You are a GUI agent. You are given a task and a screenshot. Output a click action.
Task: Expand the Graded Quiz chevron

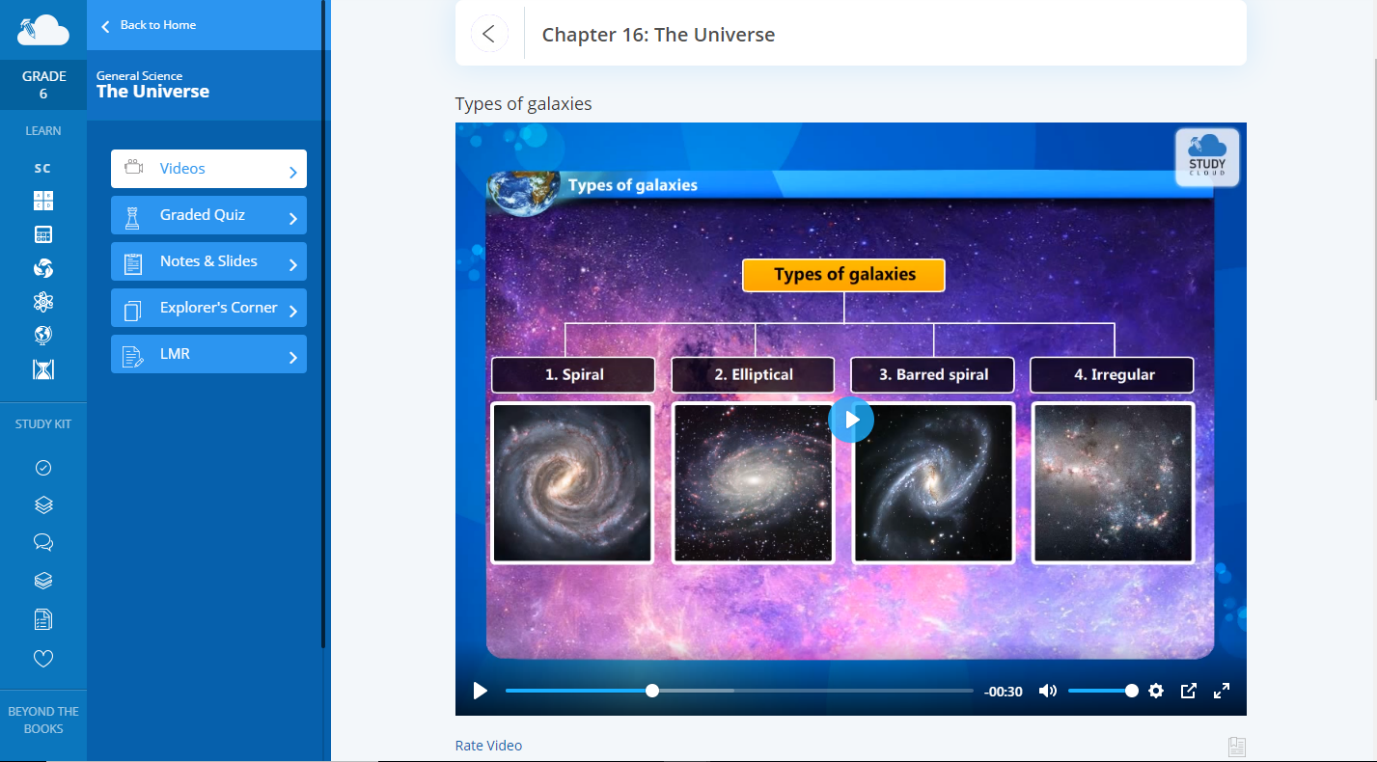click(293, 218)
